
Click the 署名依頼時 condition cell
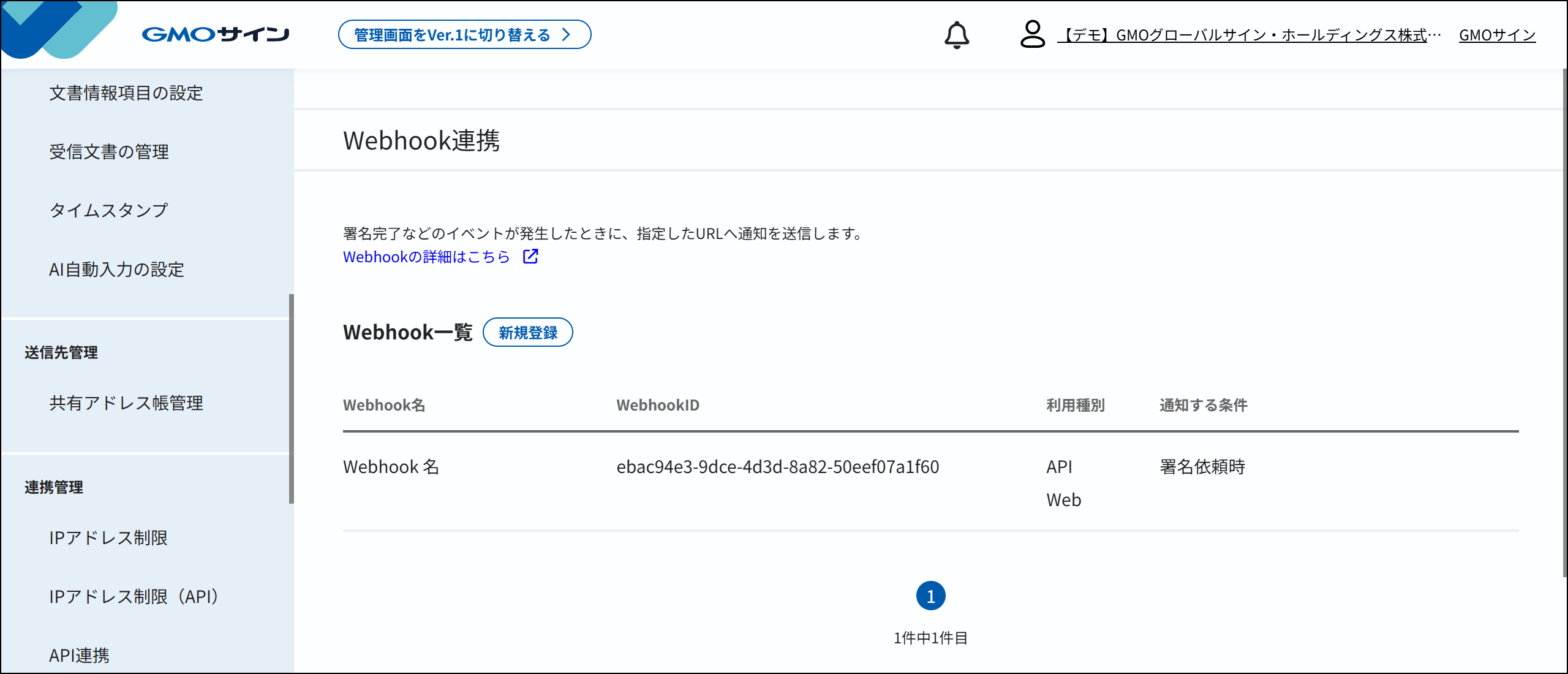click(x=1202, y=467)
